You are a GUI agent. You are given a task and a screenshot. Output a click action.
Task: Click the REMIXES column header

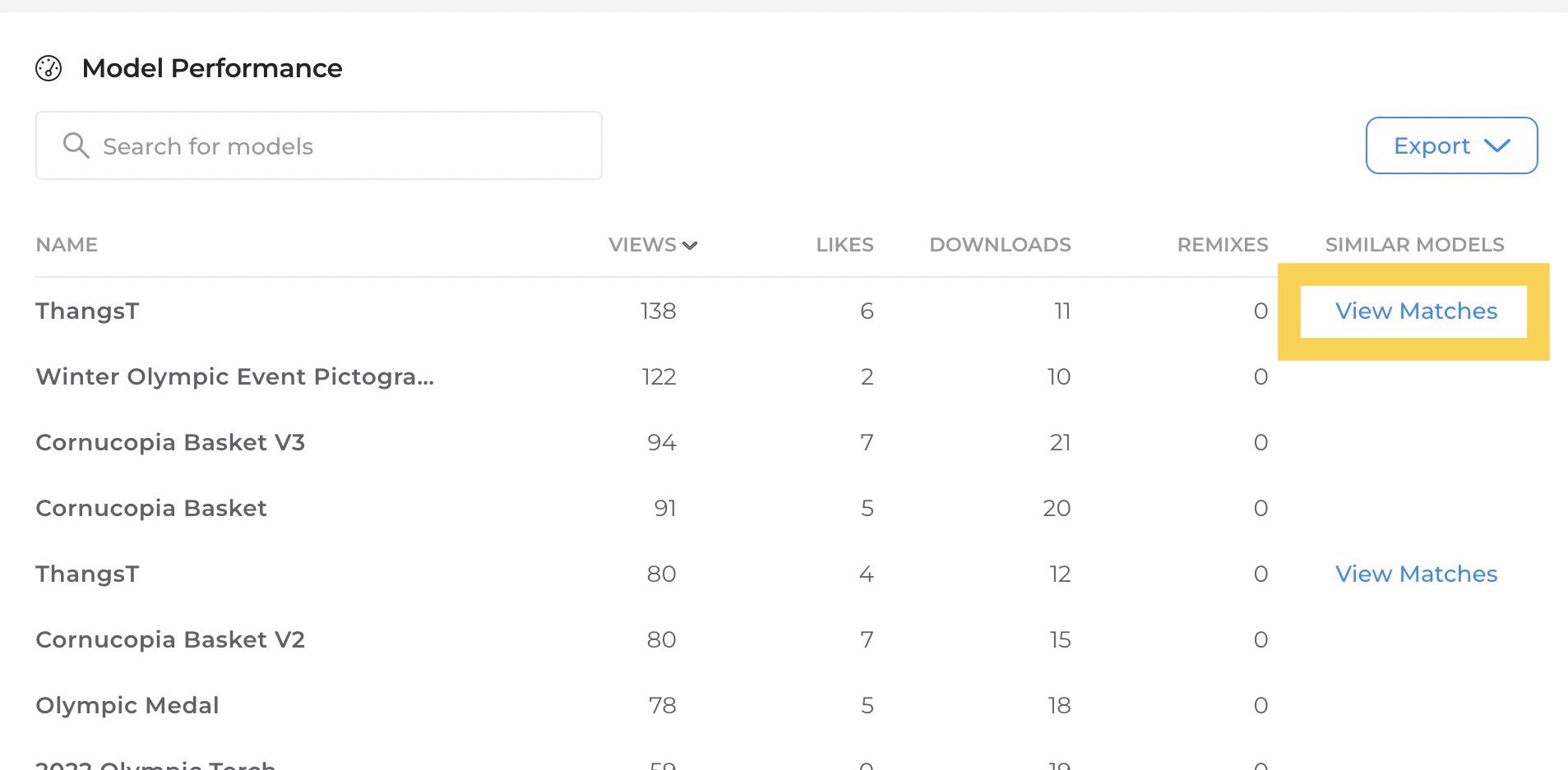click(x=1222, y=244)
